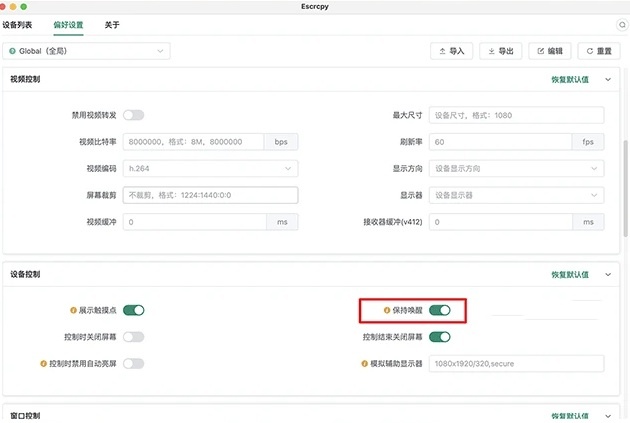Screen dimensions: 630x423
Task: Click the 导出 export button
Action: pos(501,51)
